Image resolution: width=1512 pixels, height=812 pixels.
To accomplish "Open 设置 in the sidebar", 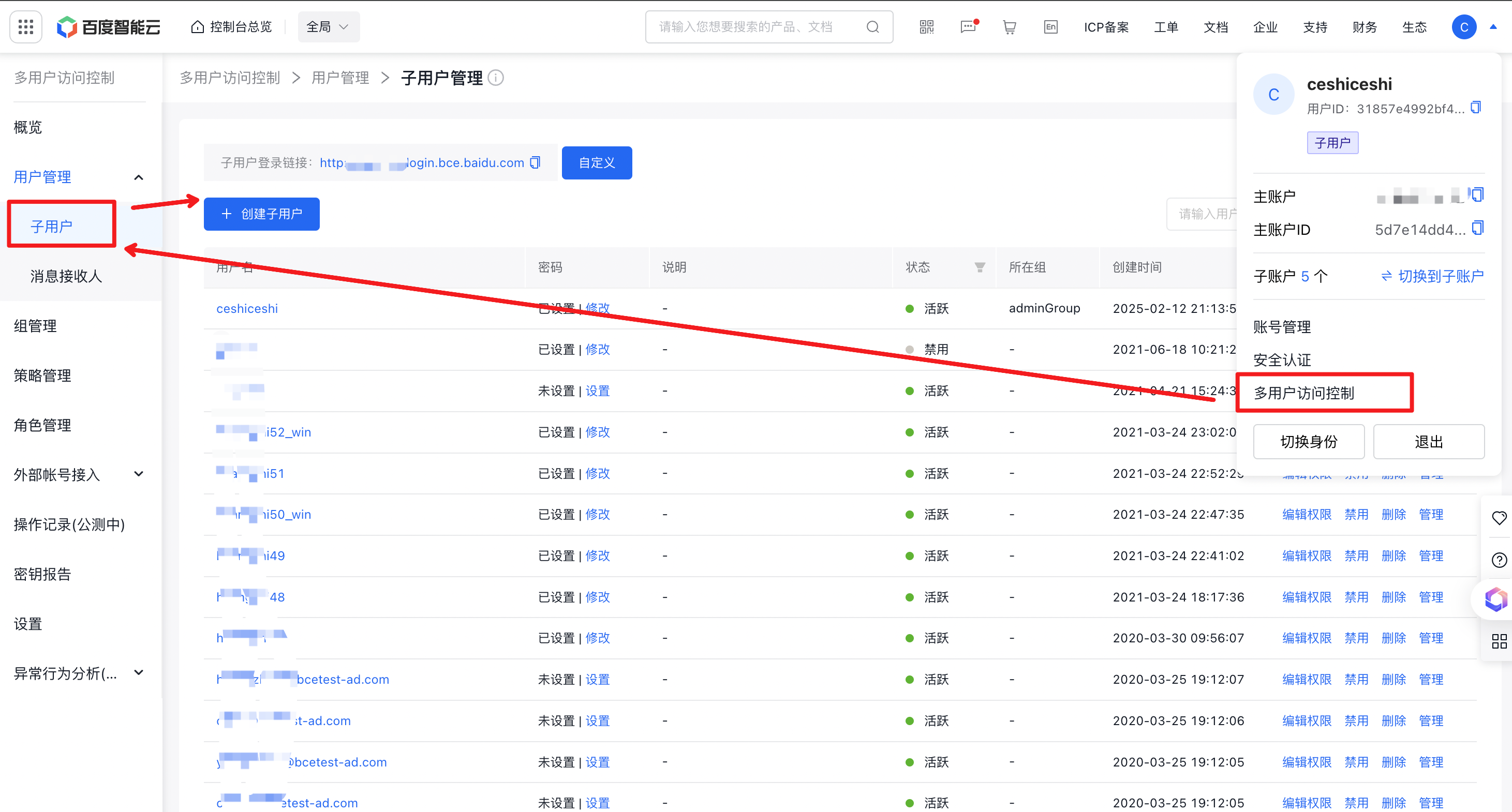I will [28, 624].
